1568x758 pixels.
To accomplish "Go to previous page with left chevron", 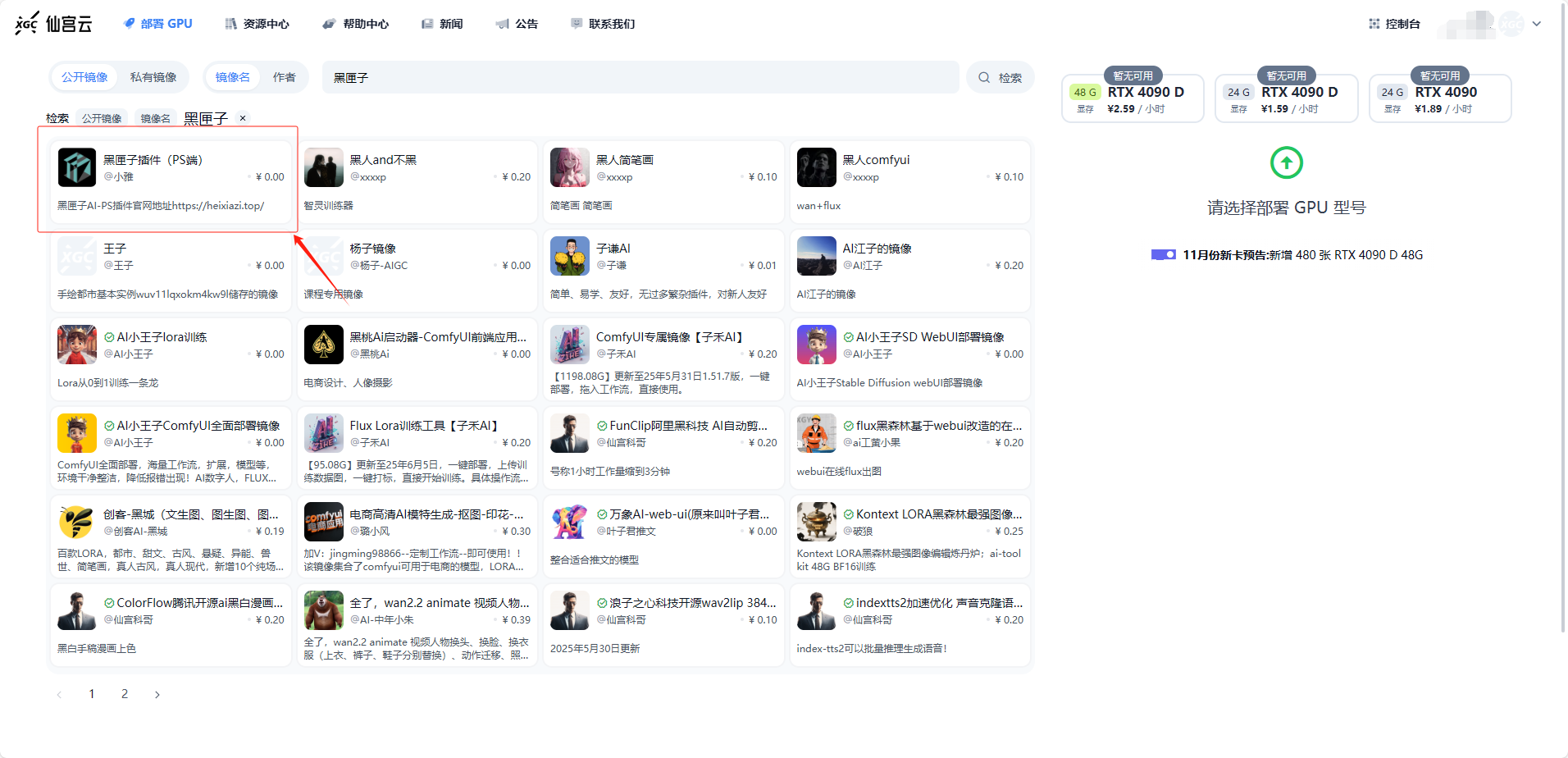I will [x=59, y=695].
